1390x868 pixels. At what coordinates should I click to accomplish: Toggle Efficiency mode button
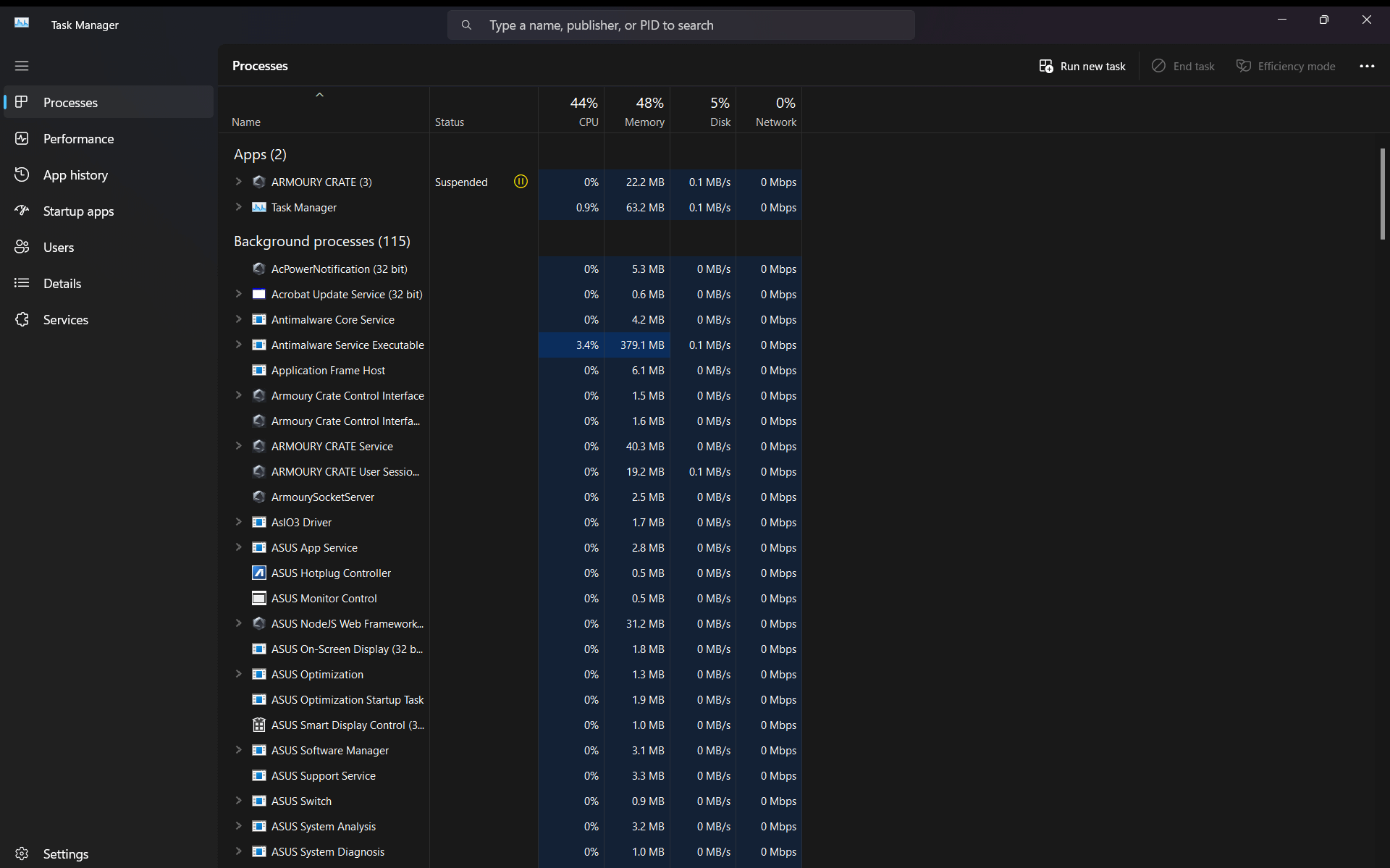click(x=1286, y=66)
